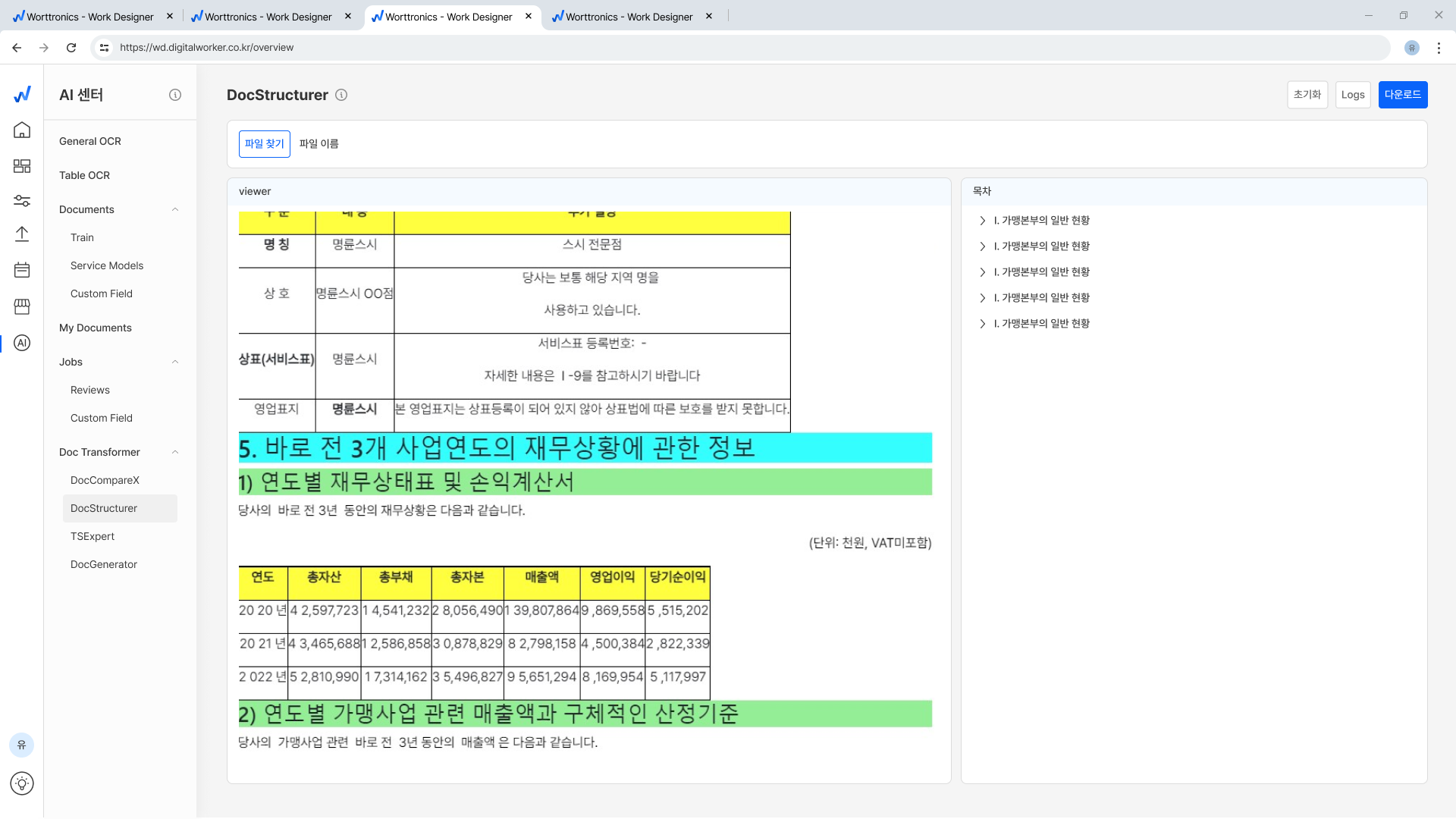Click the browser address bar URL
1456x819 pixels.
pyautogui.click(x=206, y=47)
